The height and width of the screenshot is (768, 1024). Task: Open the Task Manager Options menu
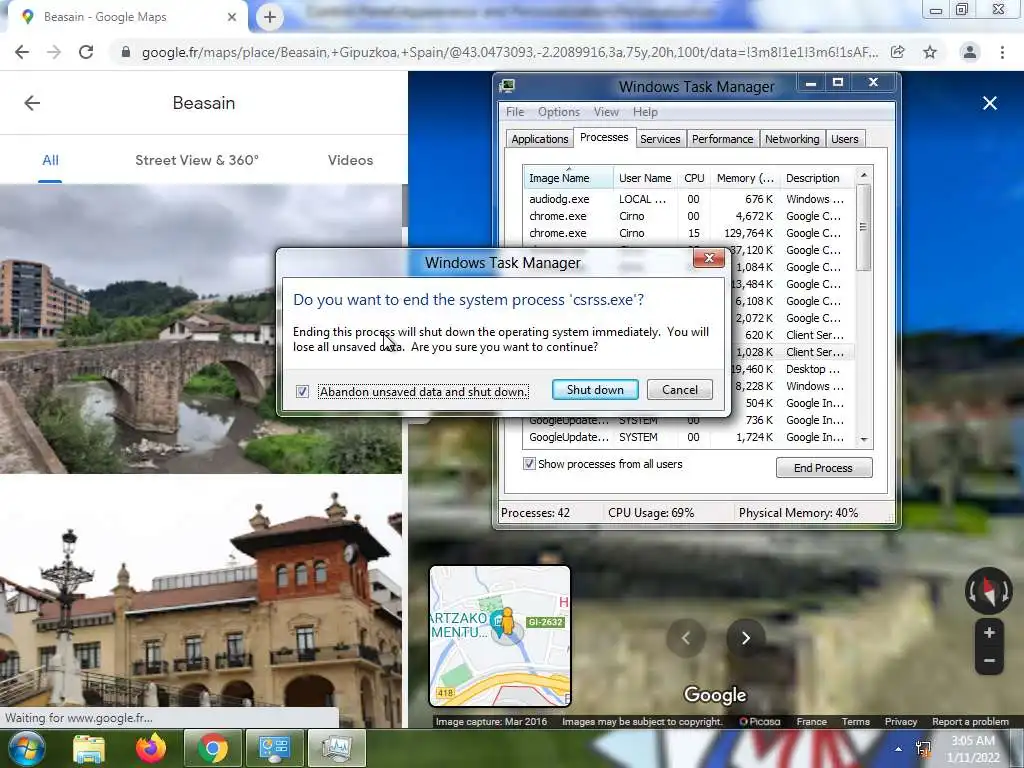558,112
